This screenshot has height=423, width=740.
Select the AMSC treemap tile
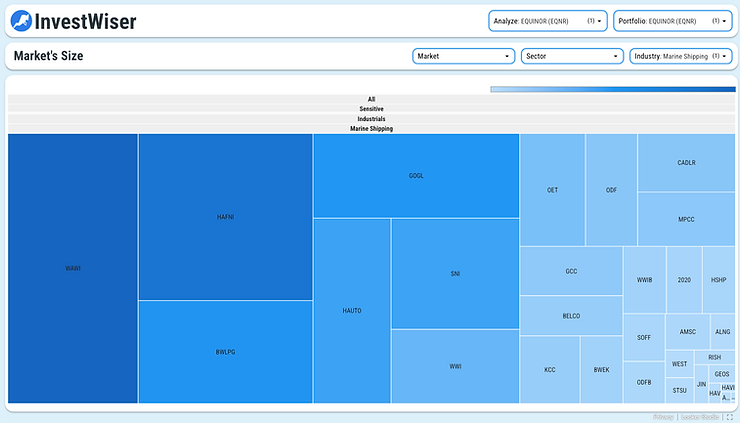pyautogui.click(x=688, y=332)
